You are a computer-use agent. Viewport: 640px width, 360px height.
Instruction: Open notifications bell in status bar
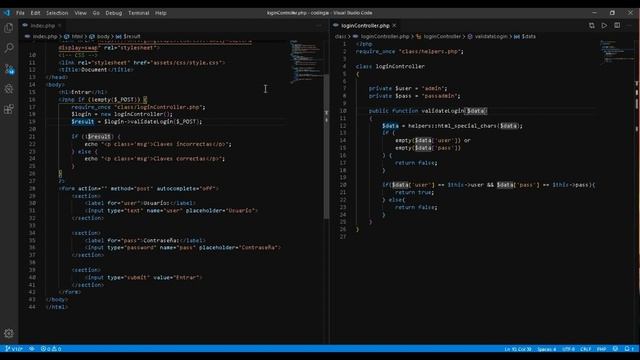coord(629,349)
